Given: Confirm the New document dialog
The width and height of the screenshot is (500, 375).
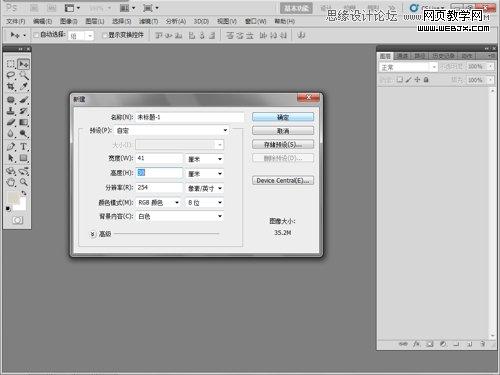Looking at the screenshot, I should click(283, 117).
